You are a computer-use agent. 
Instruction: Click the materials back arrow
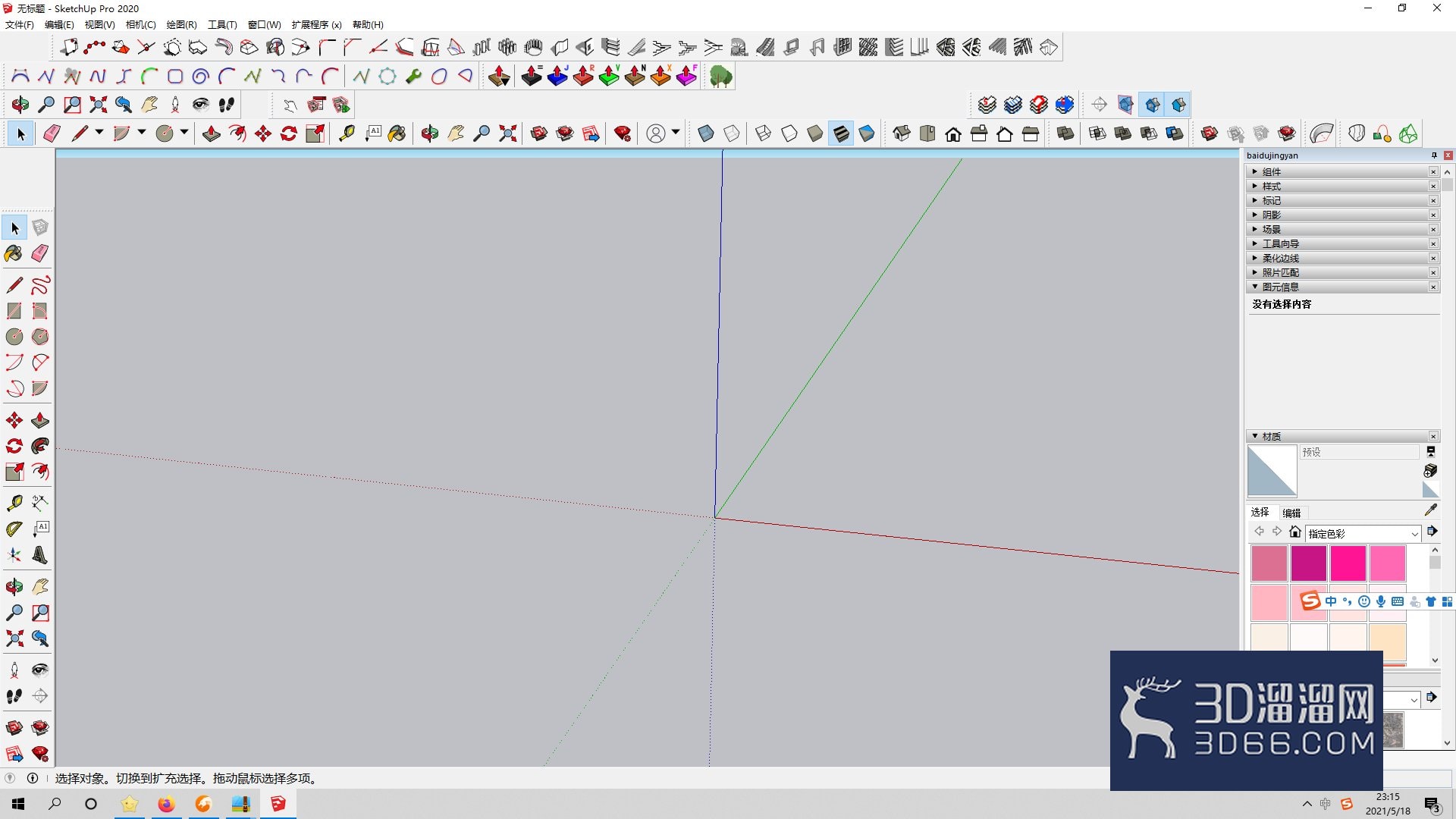tap(1260, 532)
